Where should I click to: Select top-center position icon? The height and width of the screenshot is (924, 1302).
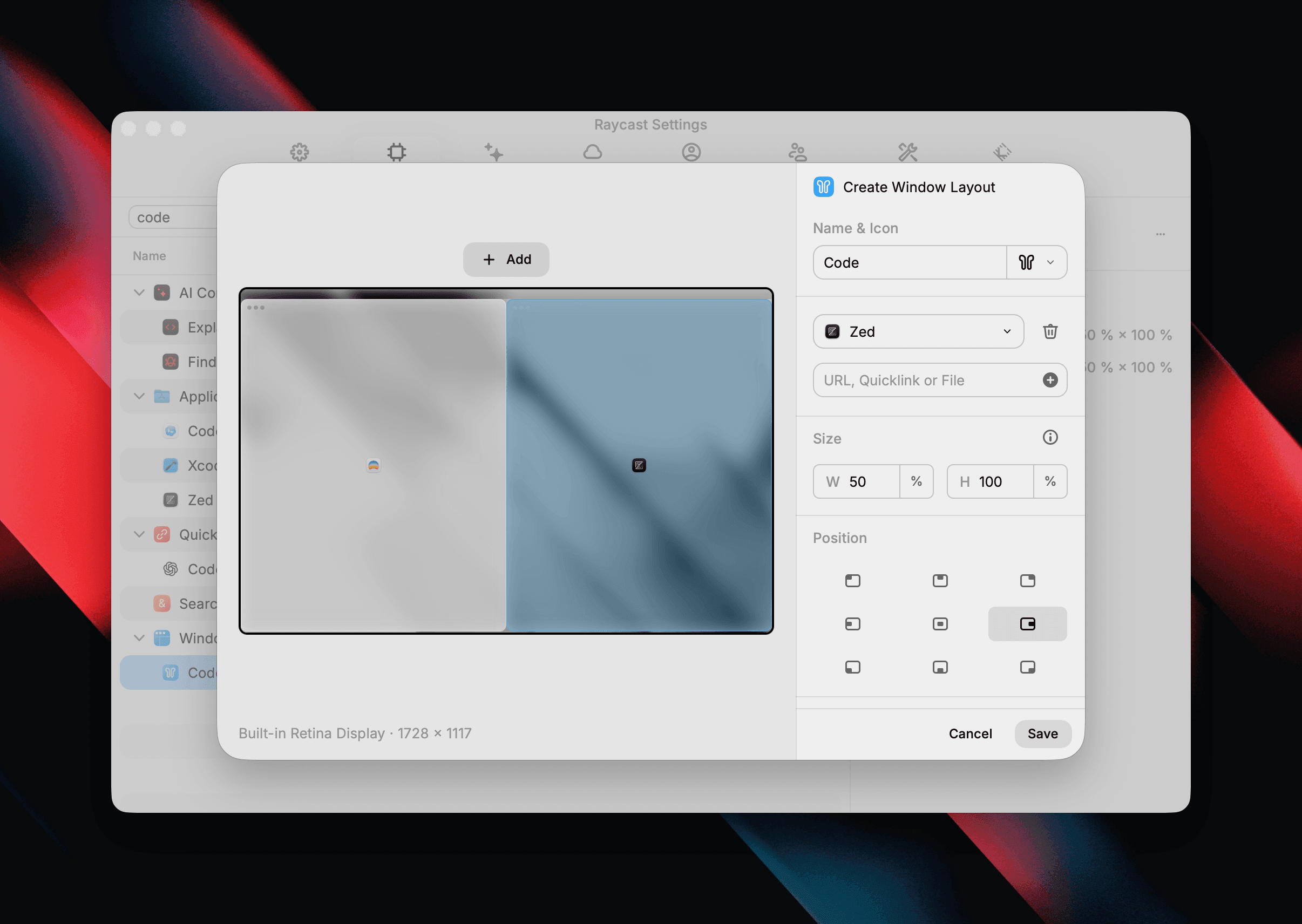pos(940,581)
